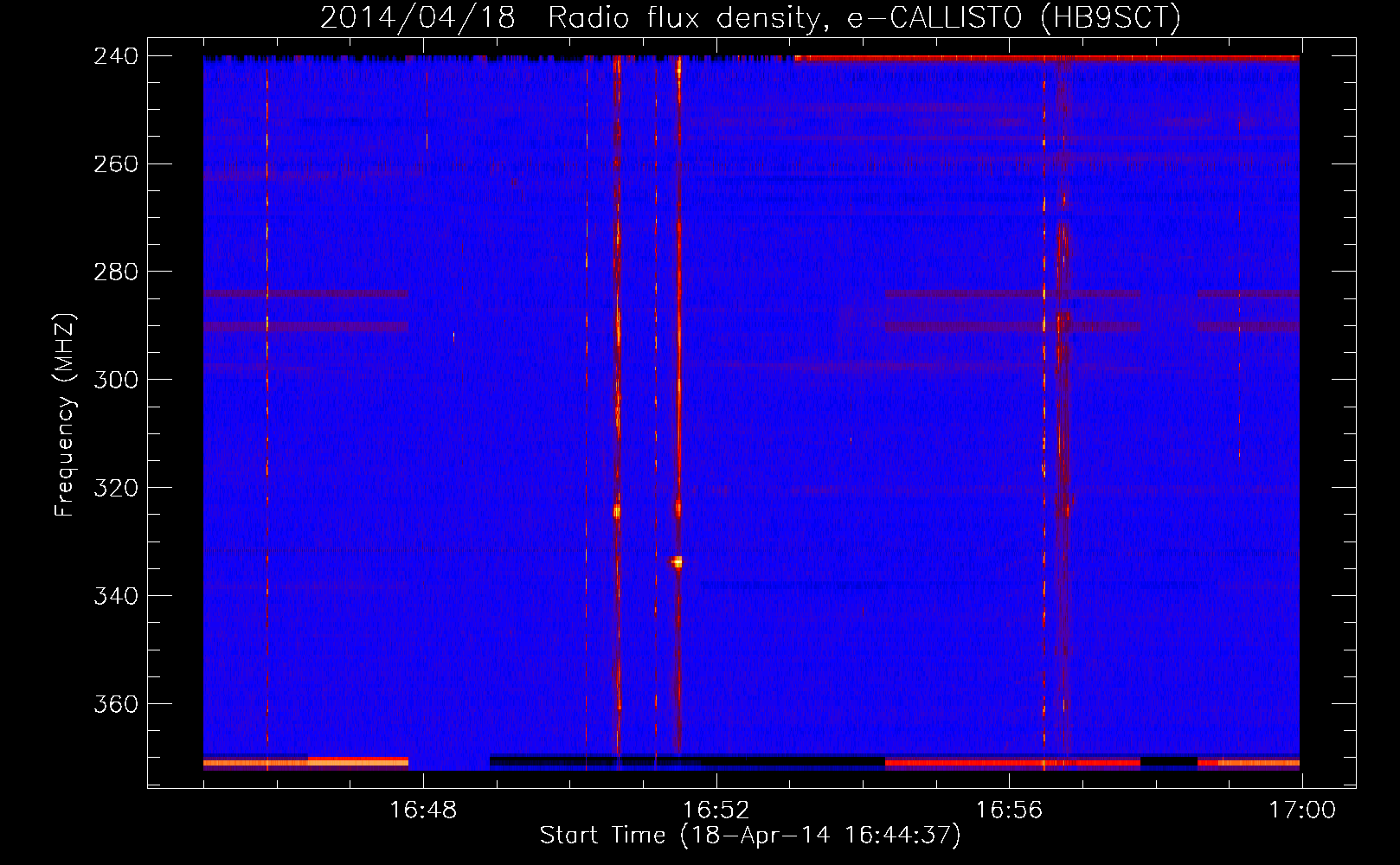Select the 340 frequency tick label
This screenshot has width=1400, height=865.
[x=116, y=596]
